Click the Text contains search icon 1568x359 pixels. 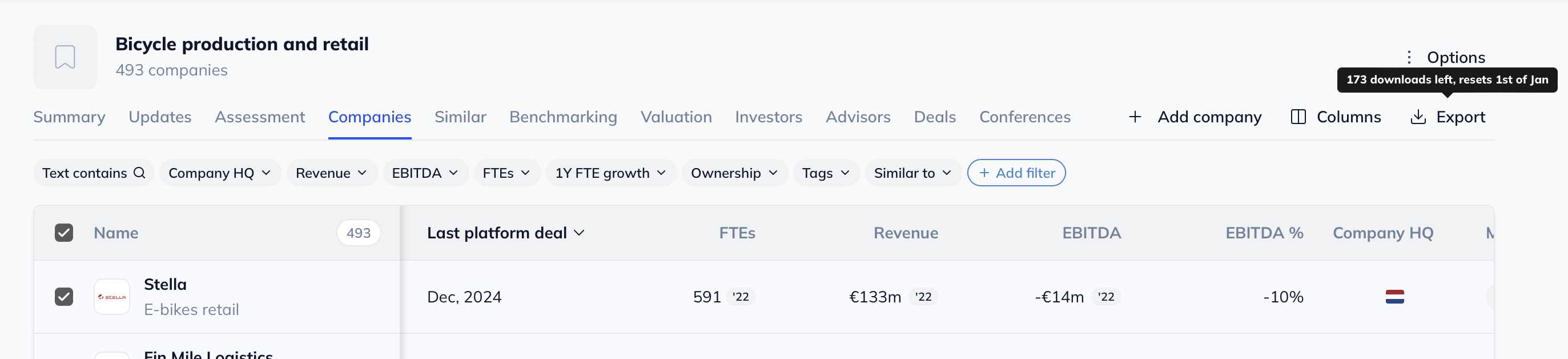[x=139, y=173]
